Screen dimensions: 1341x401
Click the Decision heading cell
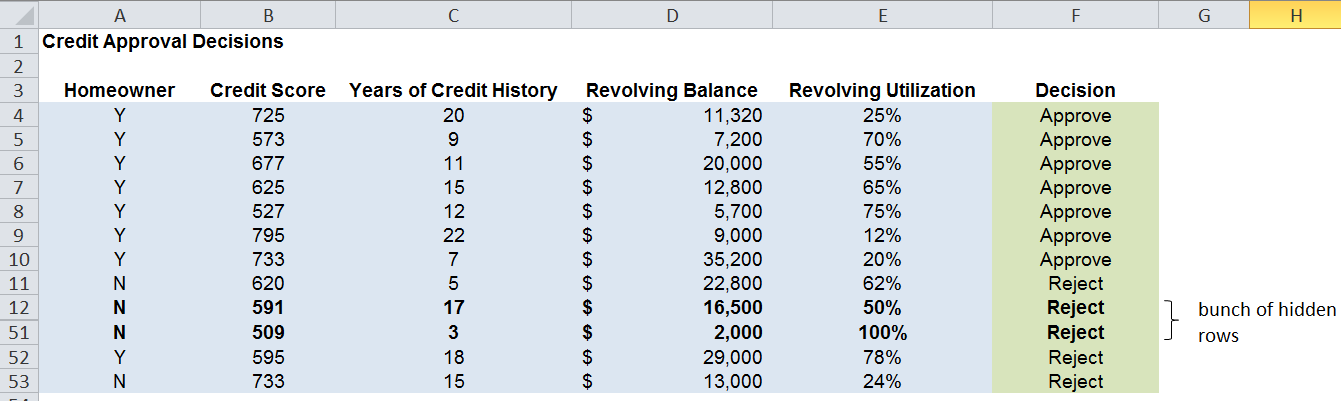click(1075, 90)
